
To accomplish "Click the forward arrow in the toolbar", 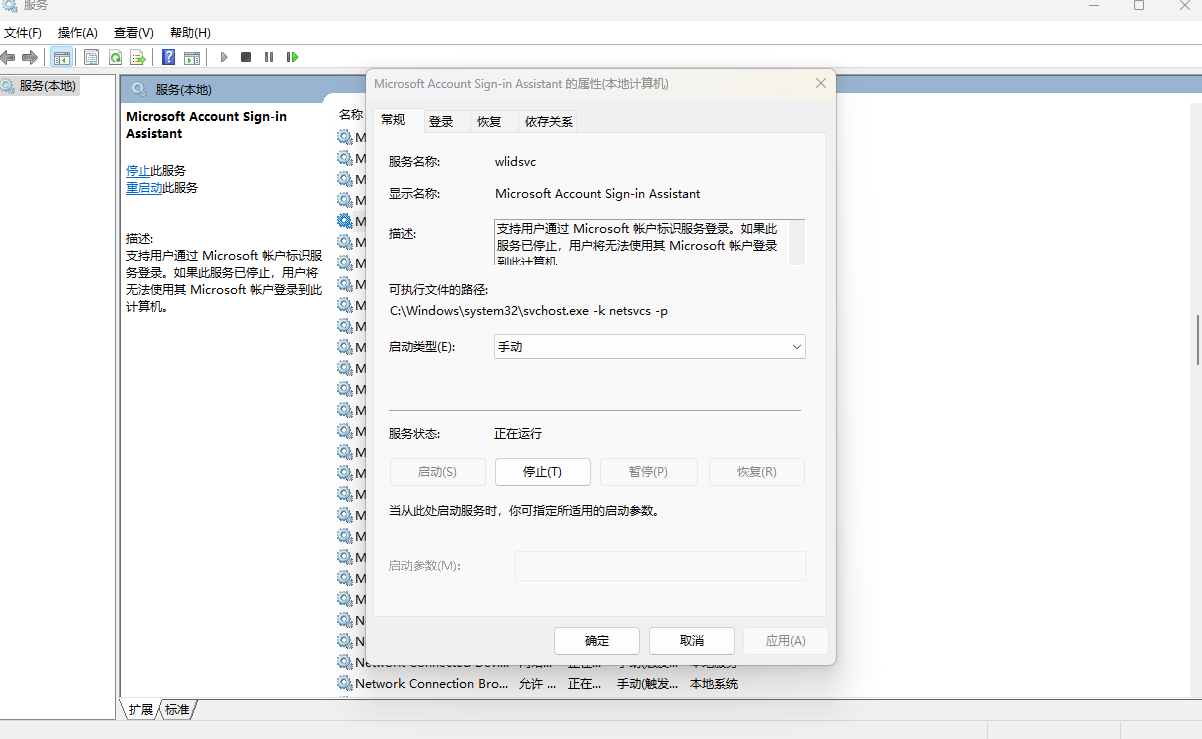I will click(x=30, y=57).
